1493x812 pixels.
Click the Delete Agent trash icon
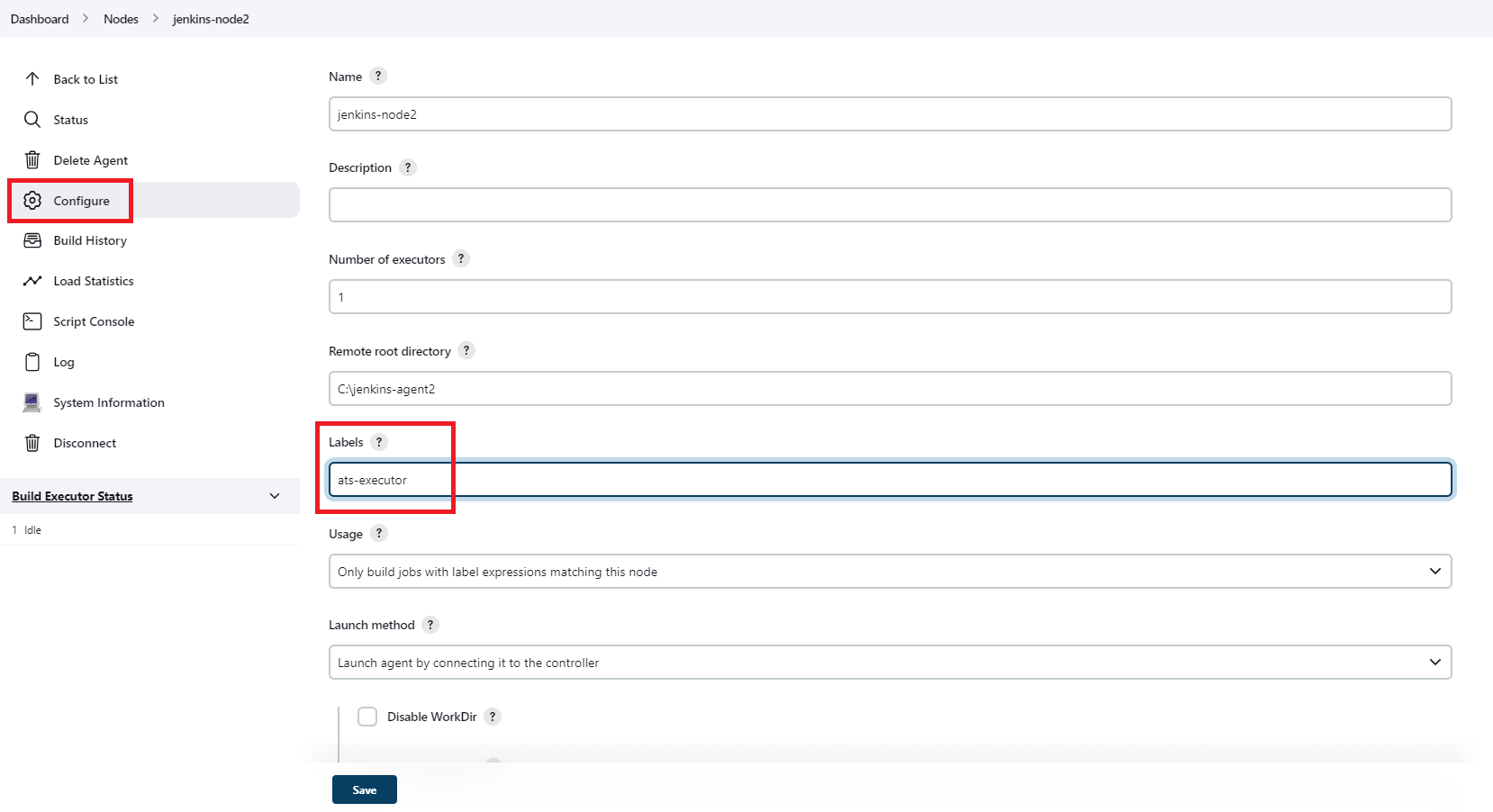click(x=32, y=160)
